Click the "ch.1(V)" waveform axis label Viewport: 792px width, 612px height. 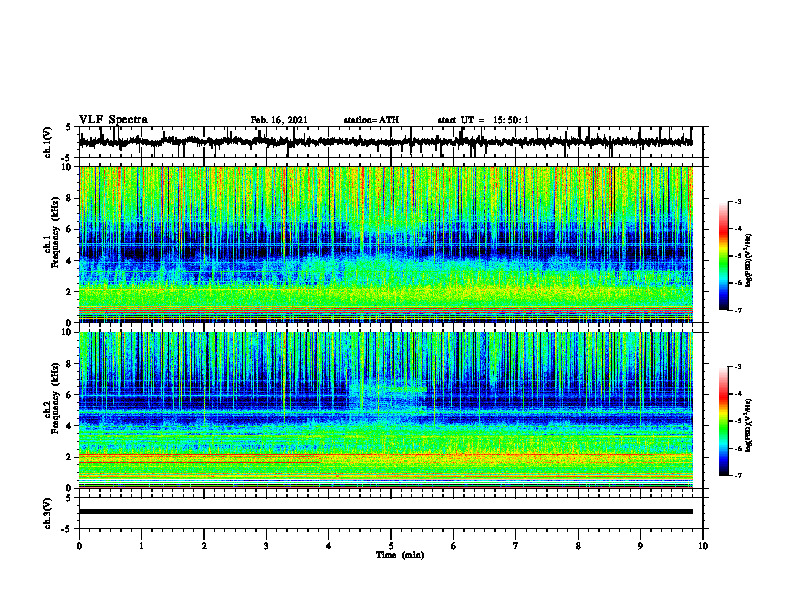click(x=48, y=142)
